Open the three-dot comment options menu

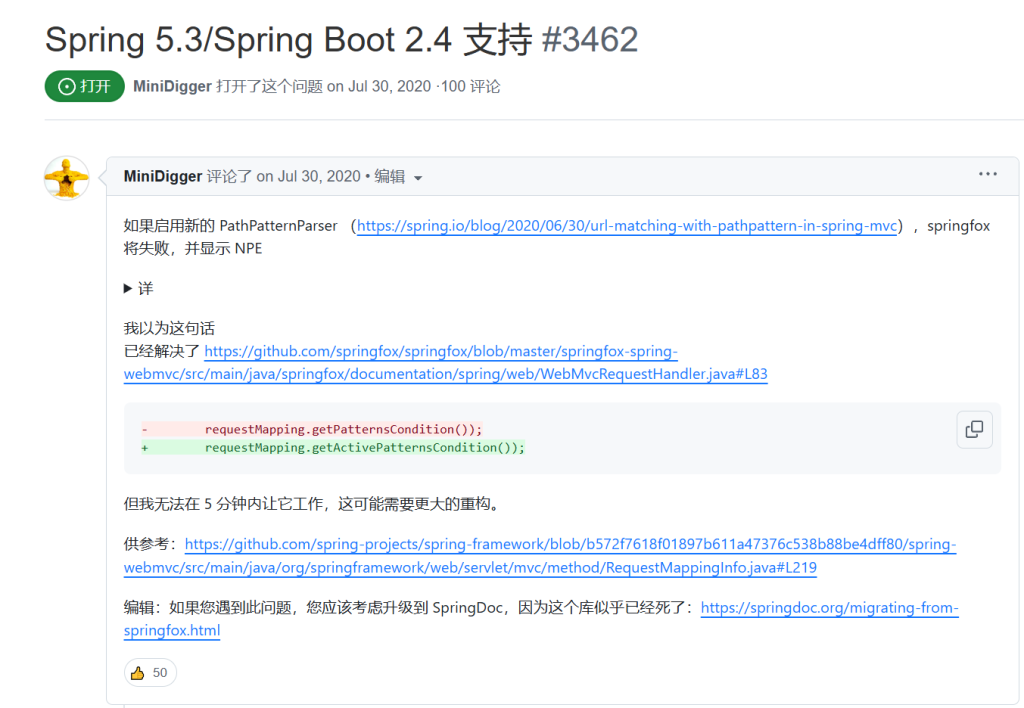click(x=987, y=174)
